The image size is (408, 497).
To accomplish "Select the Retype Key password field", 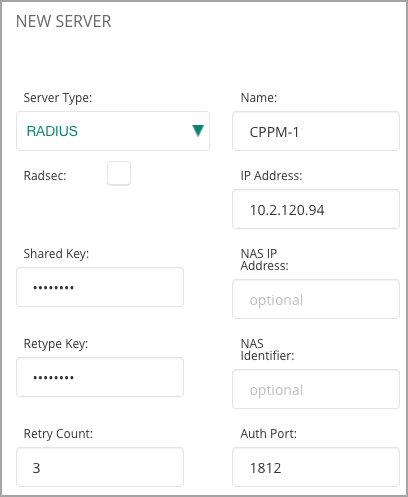I will [x=100, y=377].
